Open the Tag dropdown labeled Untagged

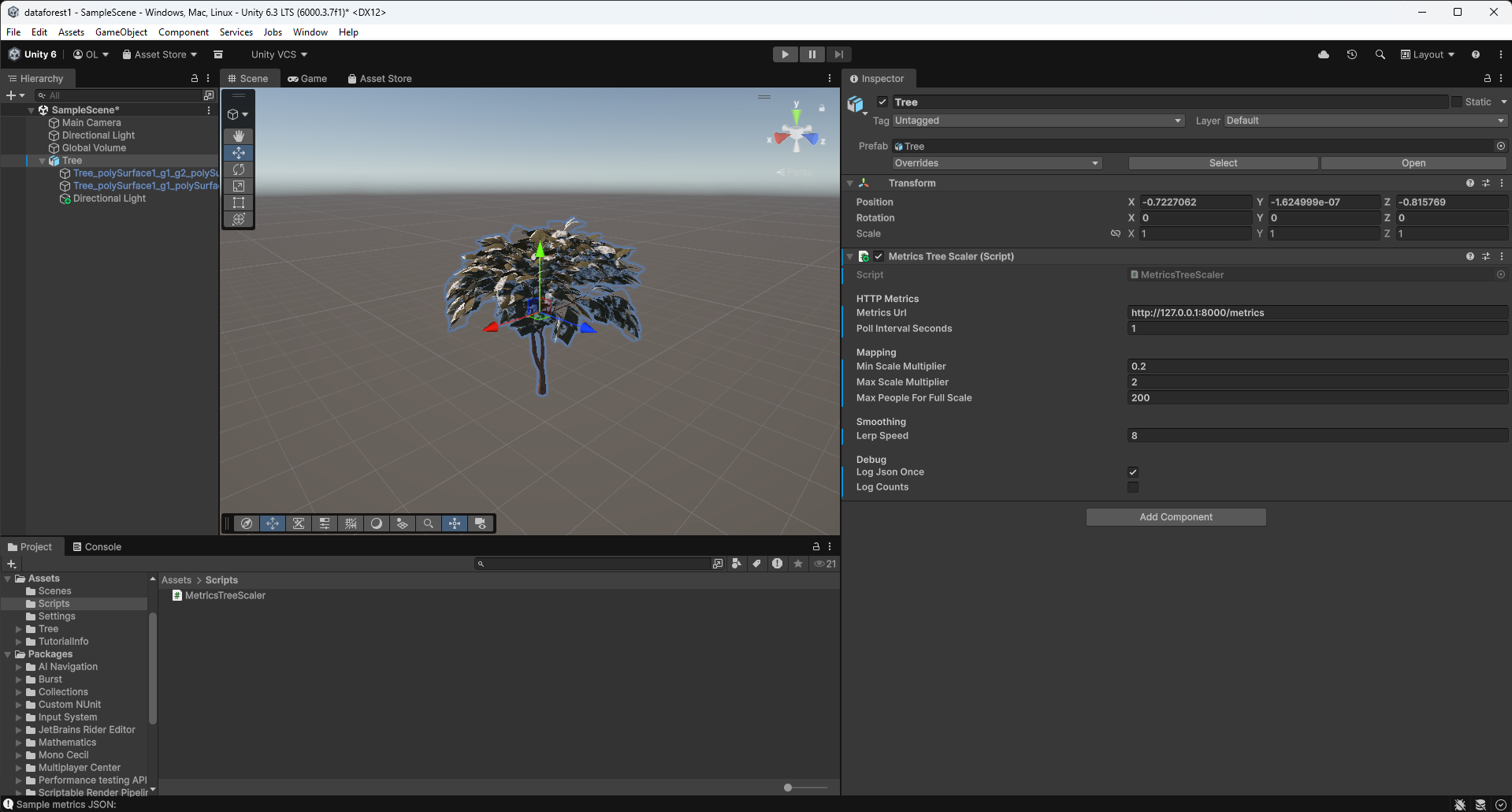[1037, 120]
